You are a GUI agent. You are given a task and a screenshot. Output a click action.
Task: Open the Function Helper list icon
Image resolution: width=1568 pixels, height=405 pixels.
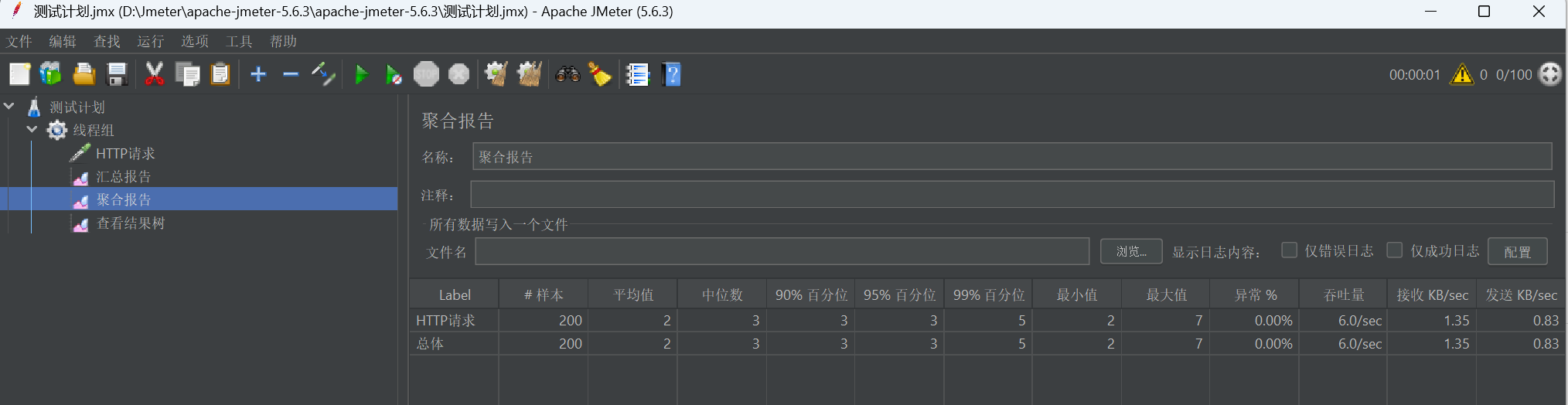[638, 75]
